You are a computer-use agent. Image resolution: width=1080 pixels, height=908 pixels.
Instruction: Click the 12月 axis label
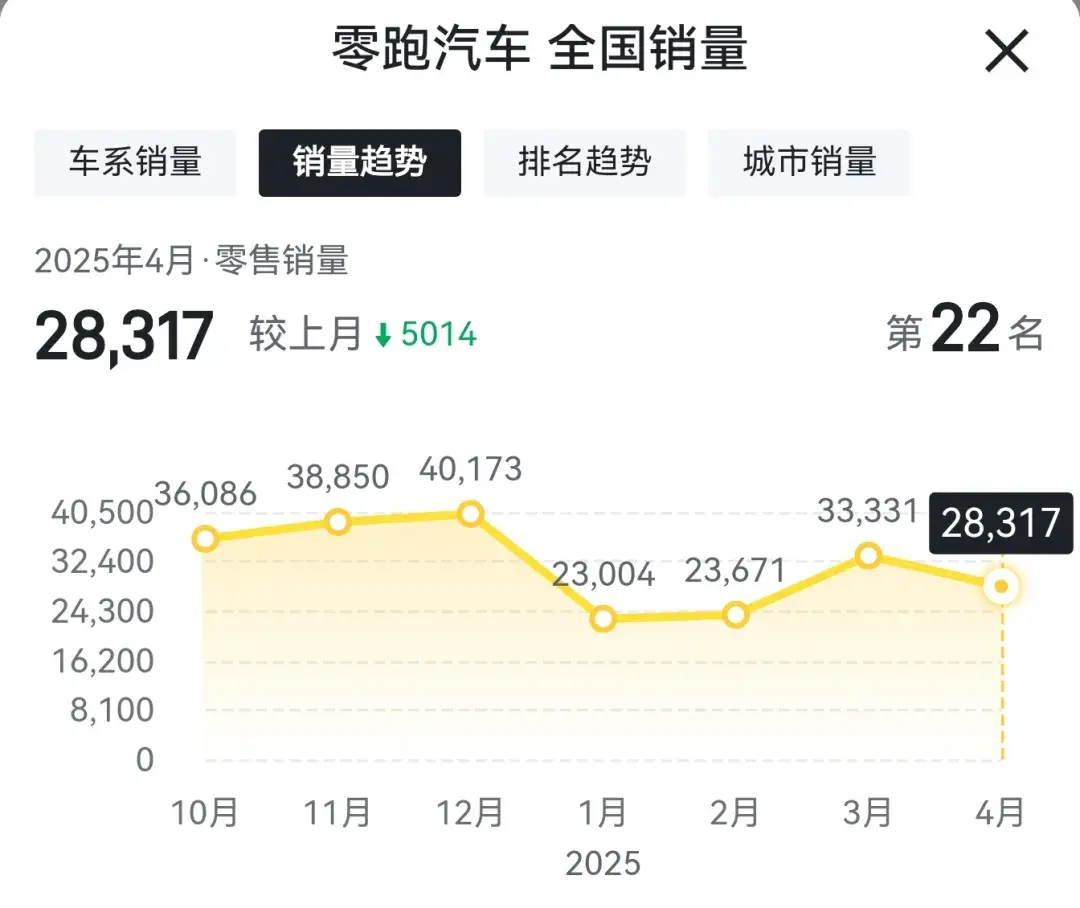[x=470, y=812]
